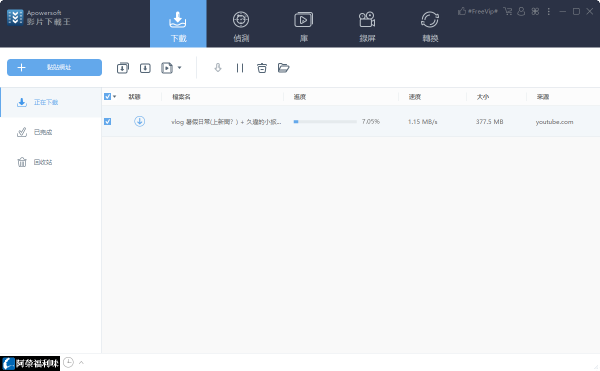Click the 檔案名 column header
600x371 pixels.
181,97
